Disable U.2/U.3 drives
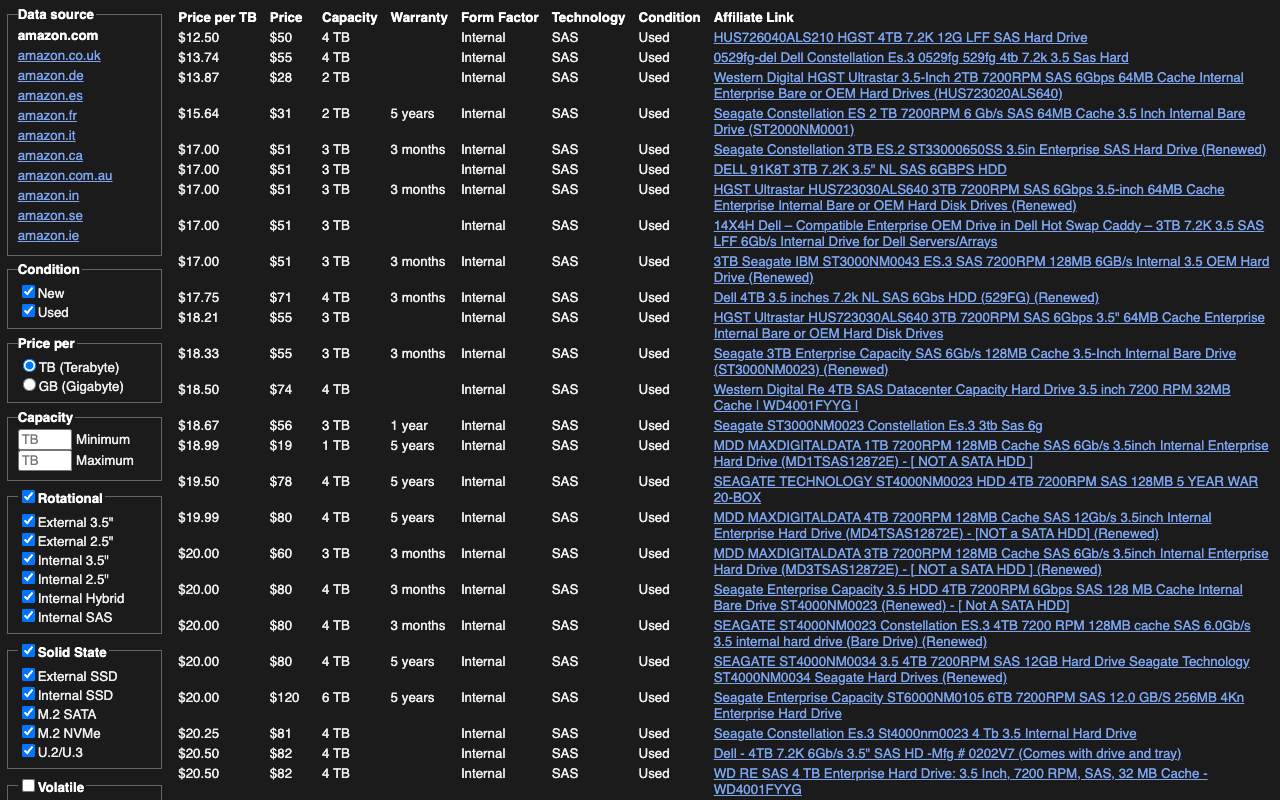The image size is (1280, 800). click(x=29, y=751)
